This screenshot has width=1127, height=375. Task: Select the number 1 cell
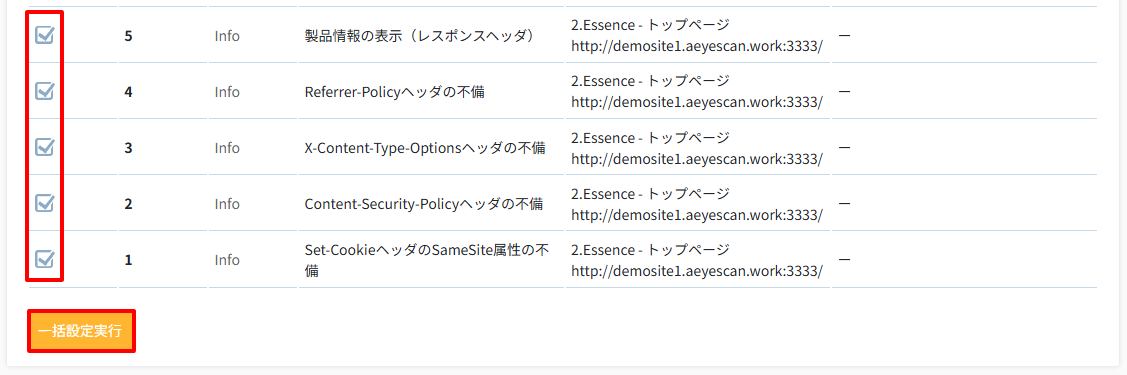[128, 260]
